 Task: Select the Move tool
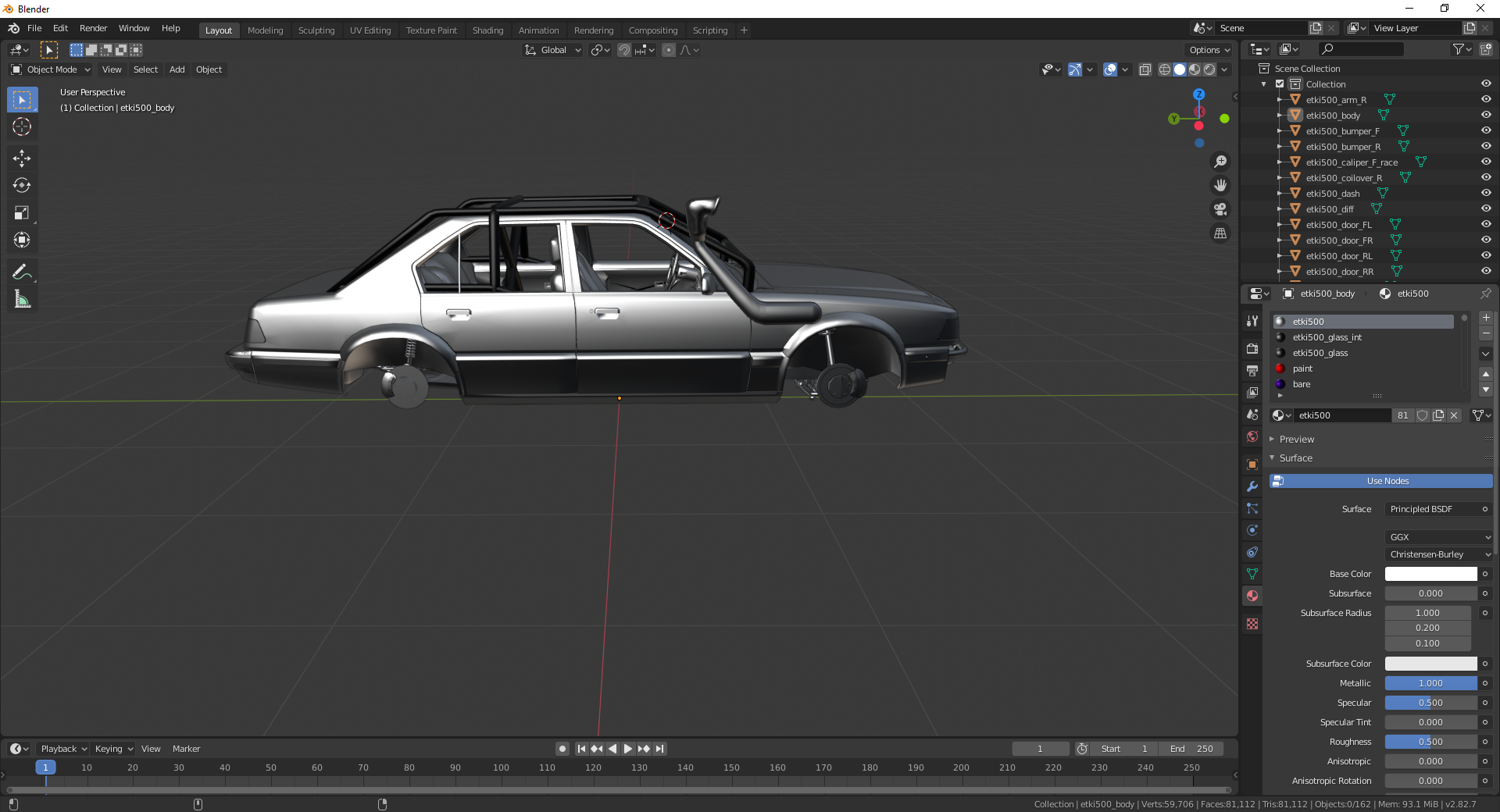tap(22, 158)
